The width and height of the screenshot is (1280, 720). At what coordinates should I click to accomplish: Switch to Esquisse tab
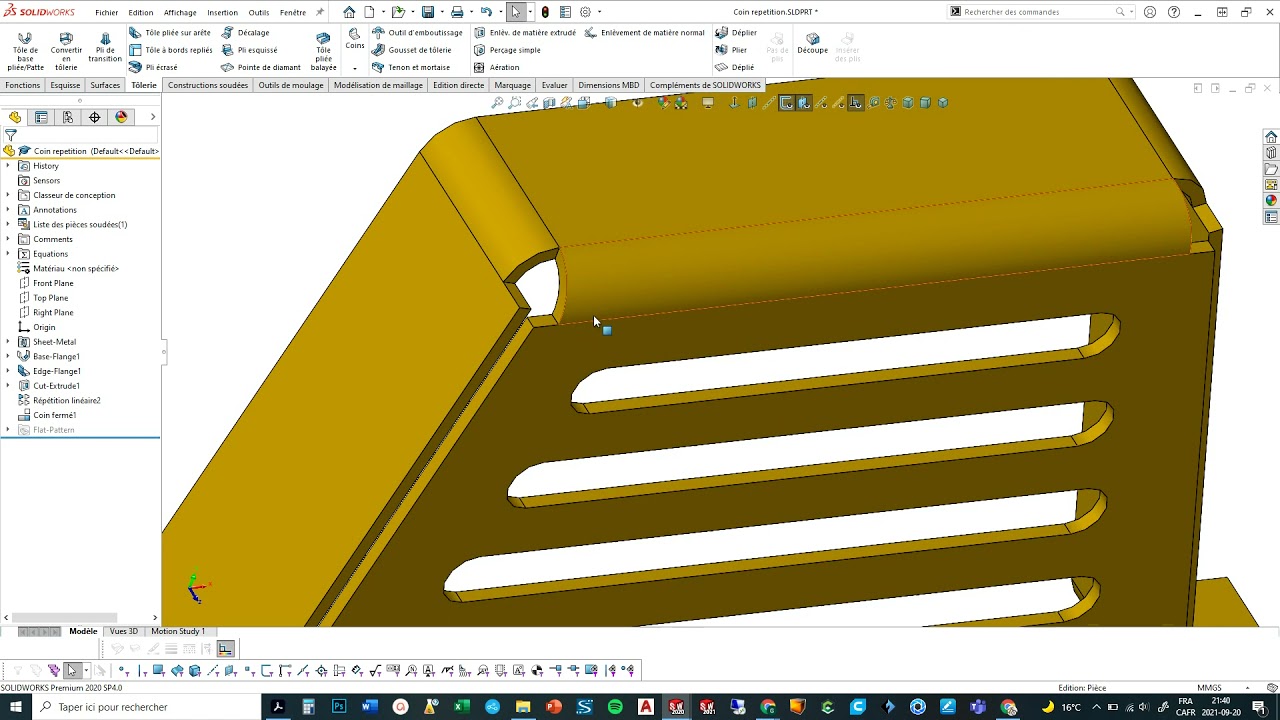point(65,85)
